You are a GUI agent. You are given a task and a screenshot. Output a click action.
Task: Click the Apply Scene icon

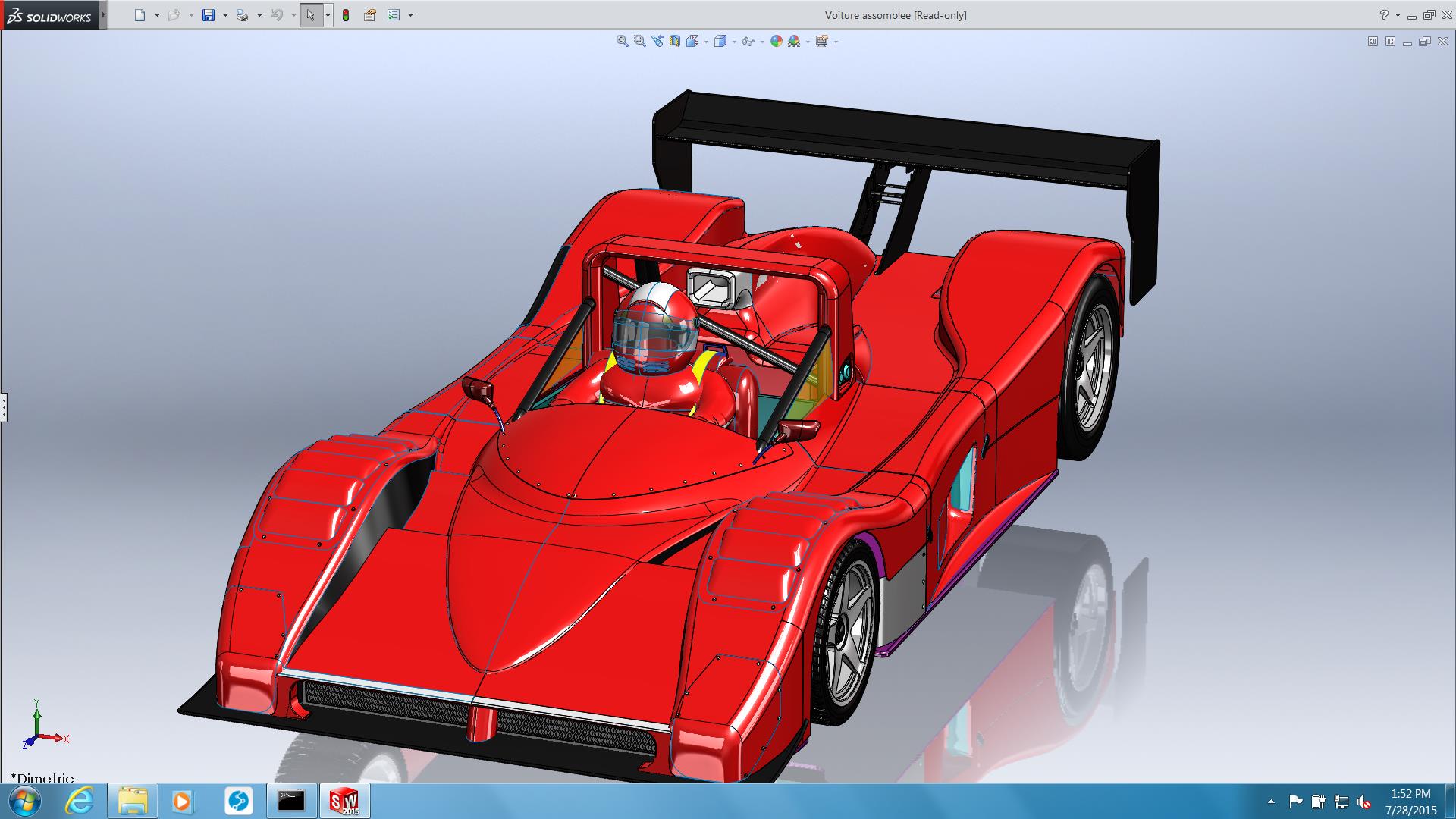(794, 42)
